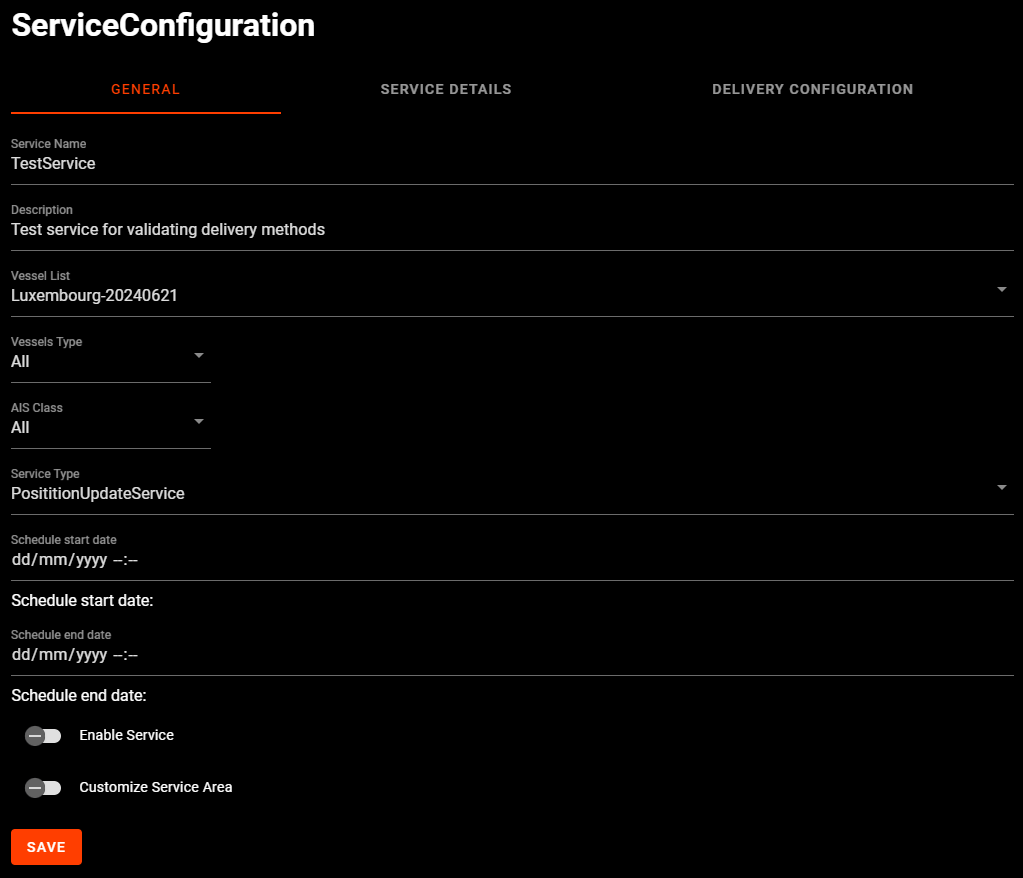Screen dimensions: 1023x878
Task: Click the Vessels Type dropdown arrow
Action: (199, 356)
